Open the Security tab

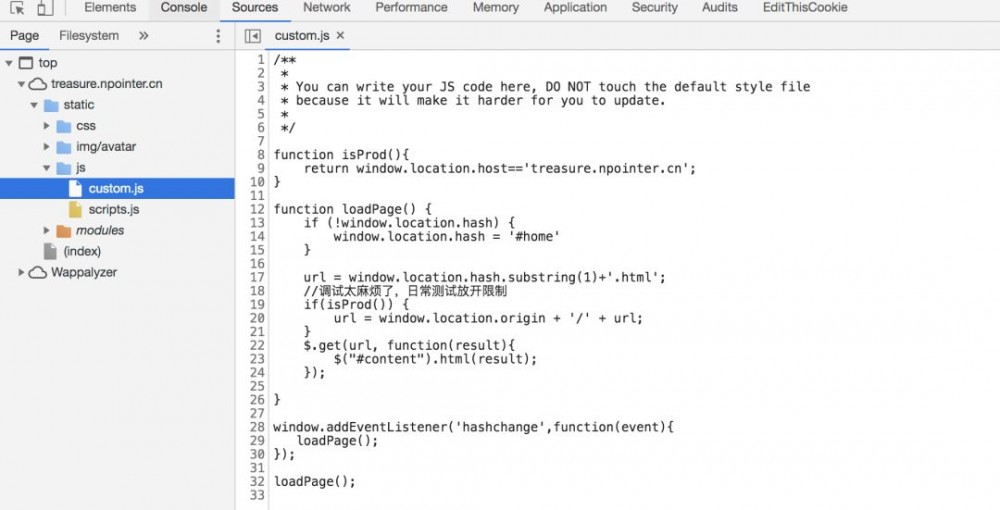click(654, 8)
